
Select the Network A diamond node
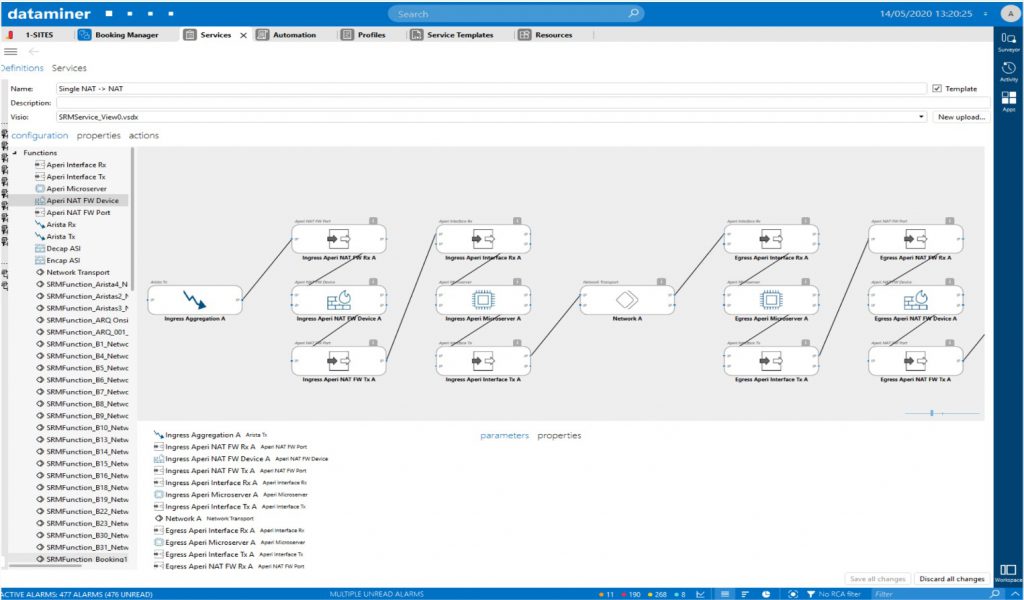tap(627, 300)
